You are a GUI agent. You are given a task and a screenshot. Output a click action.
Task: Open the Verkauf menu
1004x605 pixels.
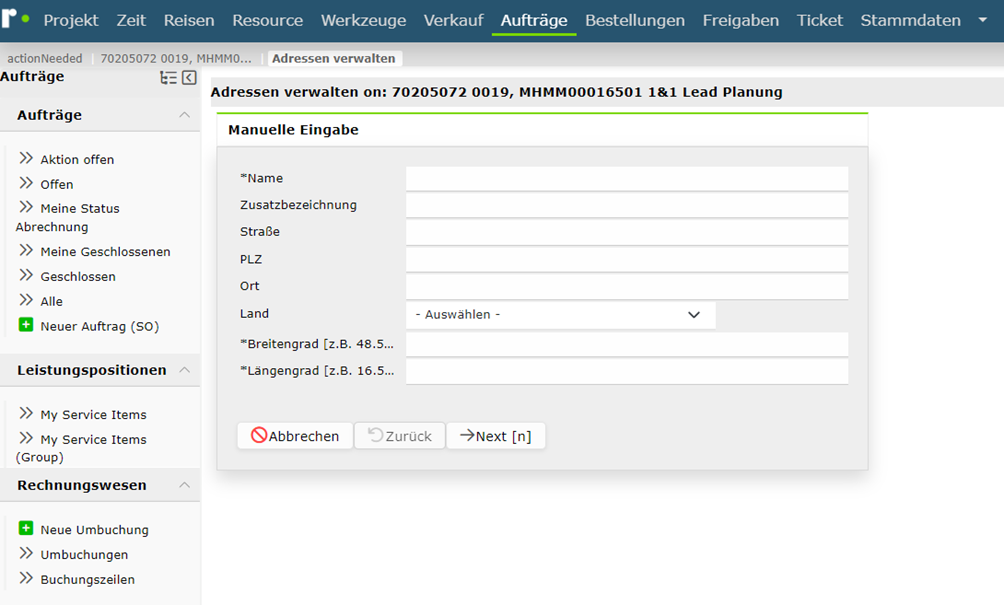click(x=453, y=20)
